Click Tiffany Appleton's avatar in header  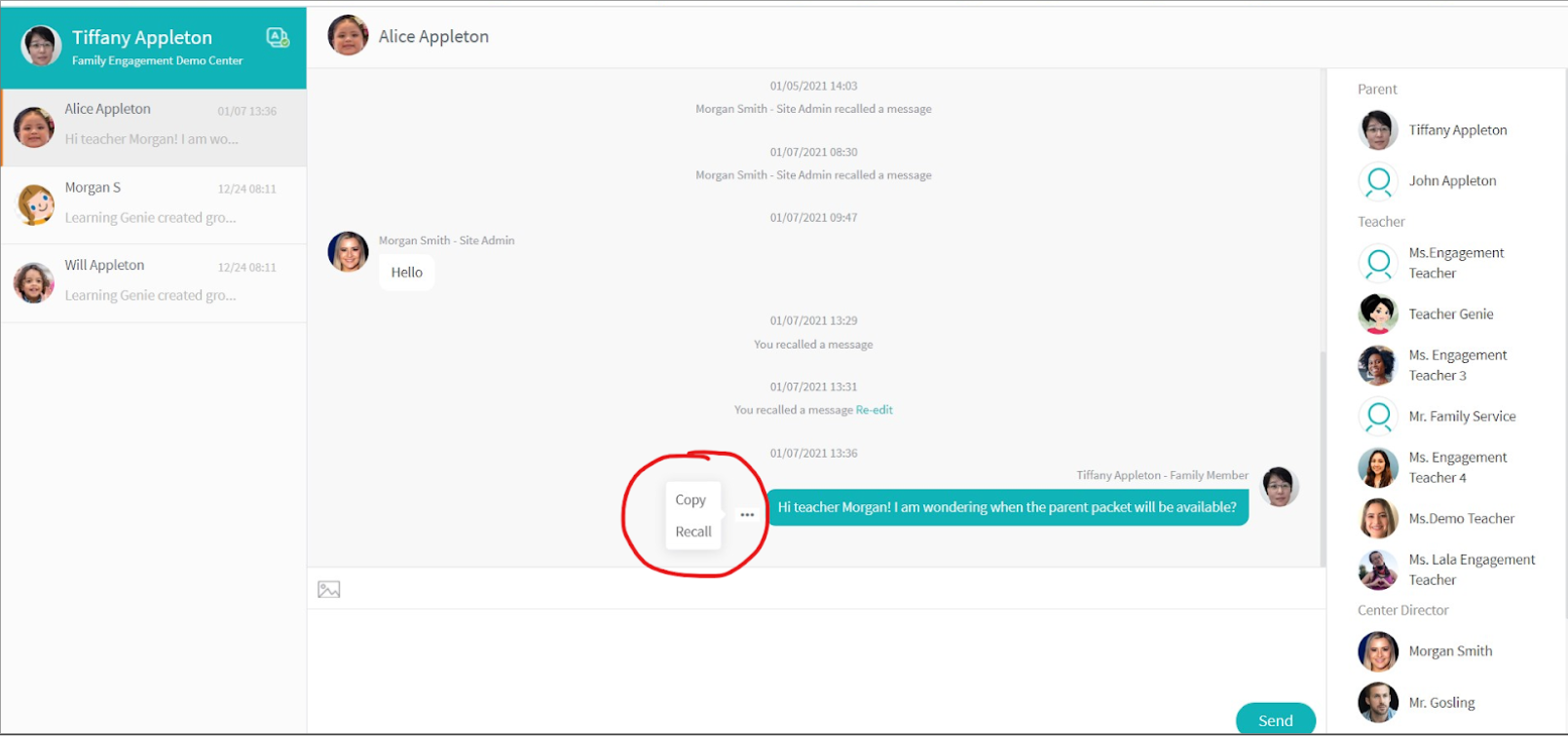41,46
